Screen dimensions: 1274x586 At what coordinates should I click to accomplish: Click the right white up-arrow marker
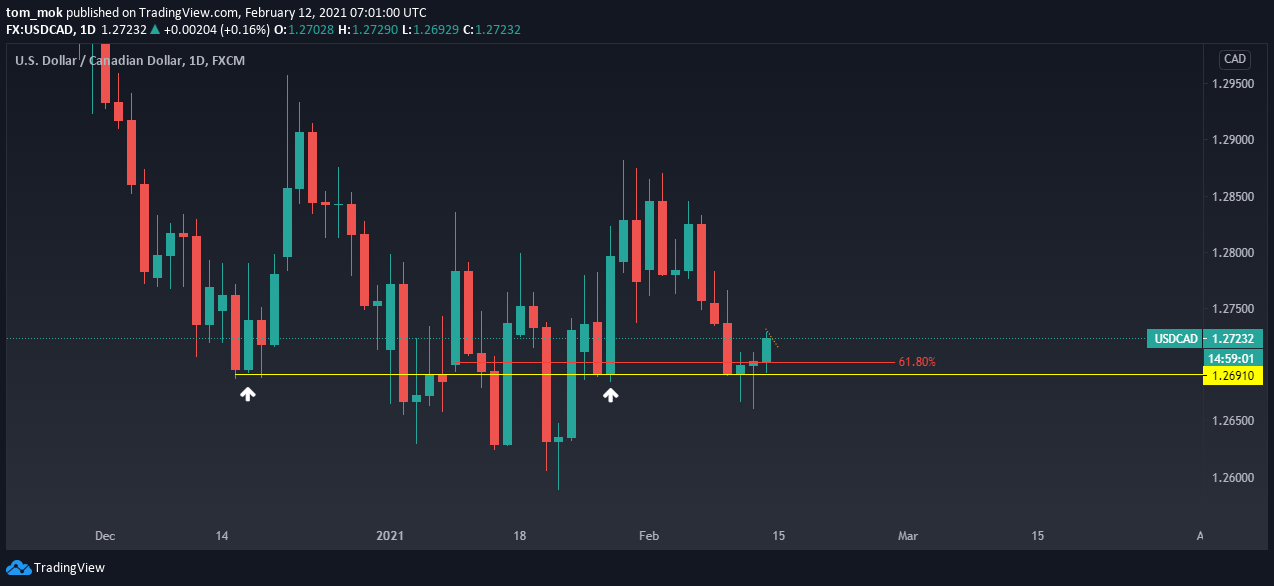click(x=610, y=395)
